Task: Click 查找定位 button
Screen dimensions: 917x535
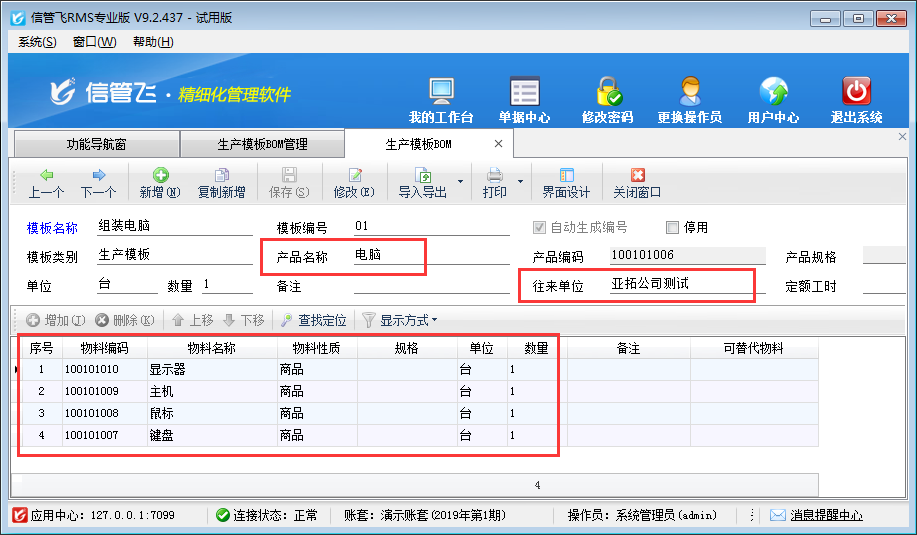Action: (313, 320)
